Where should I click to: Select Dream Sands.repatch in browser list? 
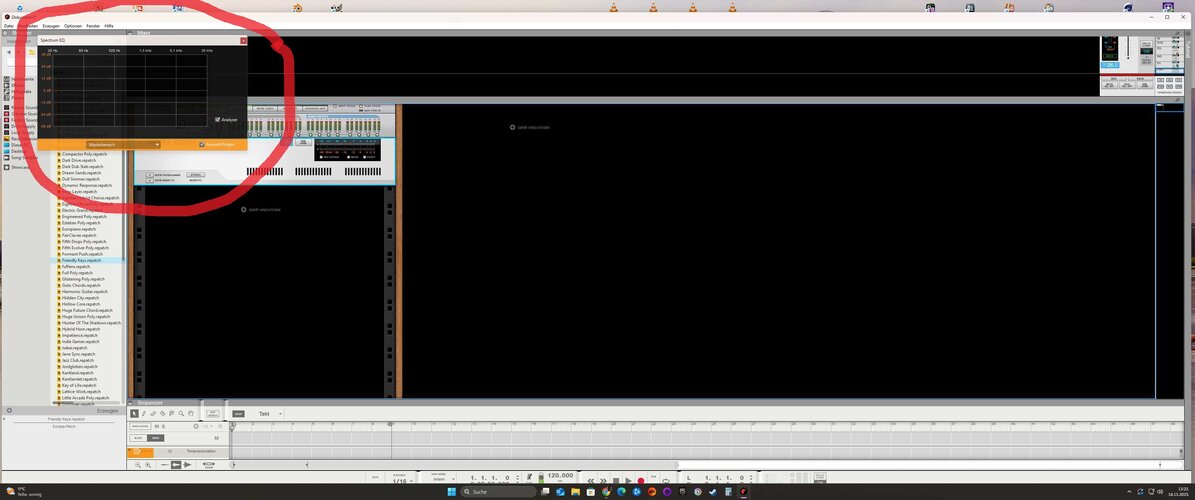81,173
